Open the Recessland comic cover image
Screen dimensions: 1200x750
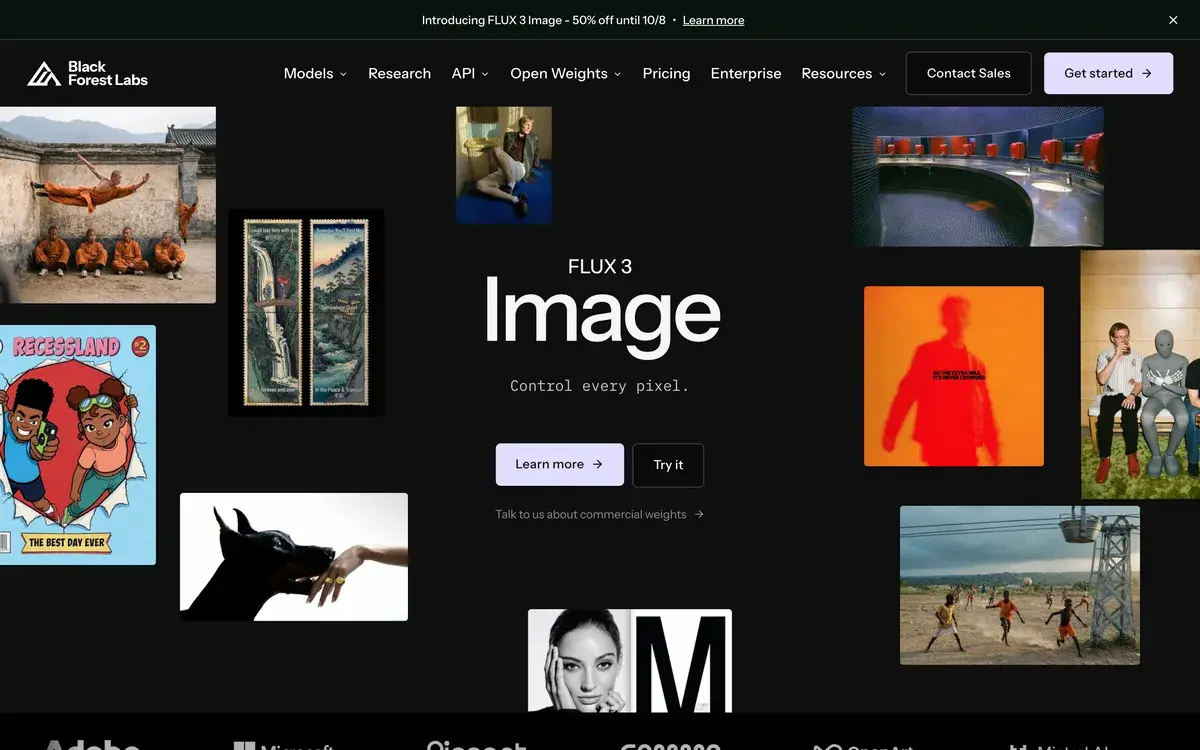click(x=78, y=445)
